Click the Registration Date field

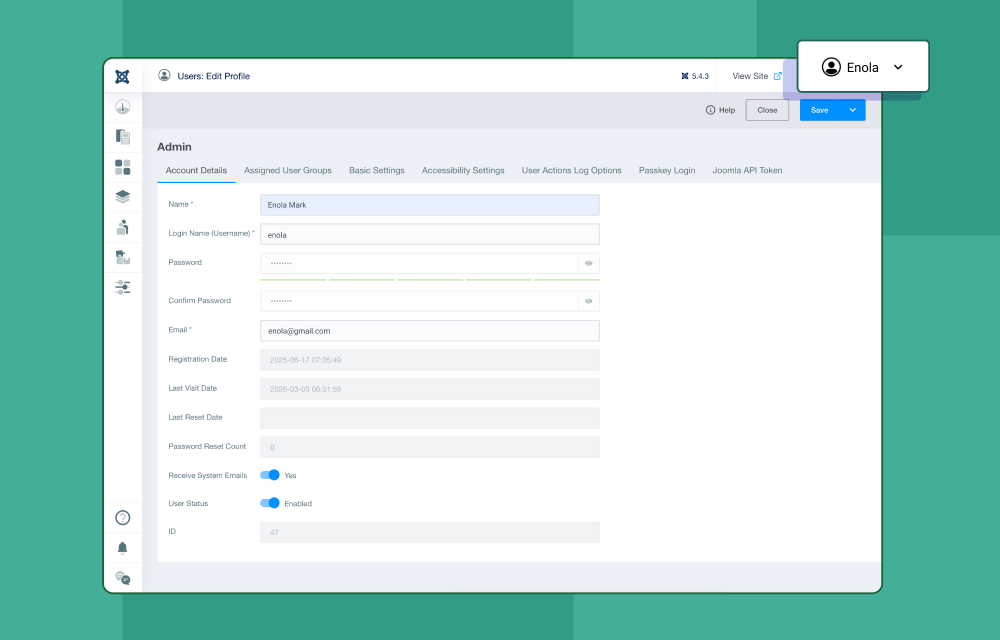pyautogui.click(x=430, y=360)
